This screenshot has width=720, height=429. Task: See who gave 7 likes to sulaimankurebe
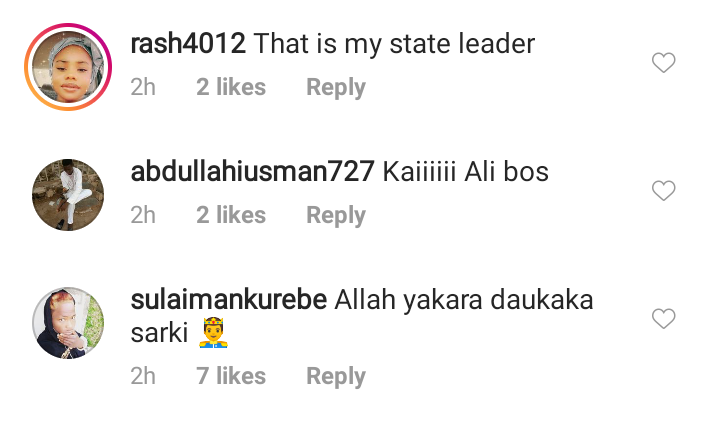pos(231,376)
